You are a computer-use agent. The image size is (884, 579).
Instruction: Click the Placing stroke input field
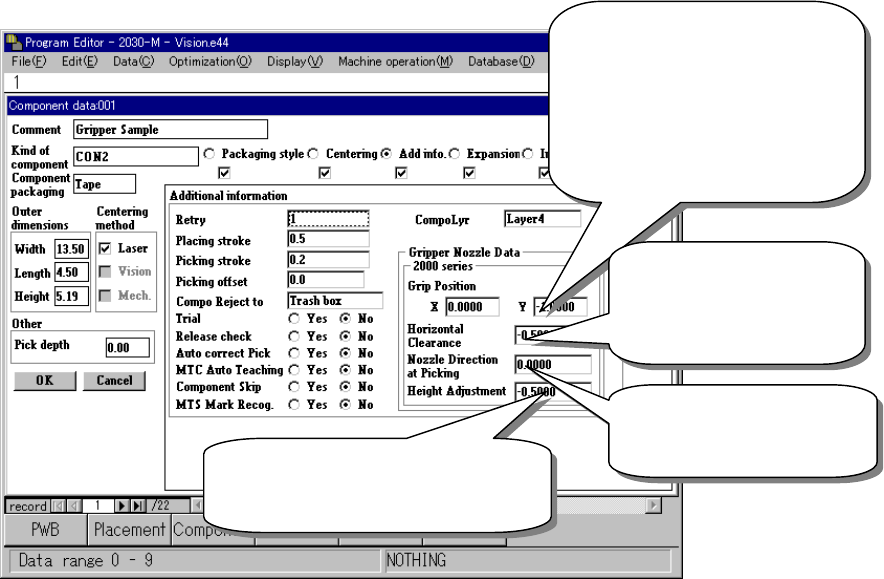point(328,239)
